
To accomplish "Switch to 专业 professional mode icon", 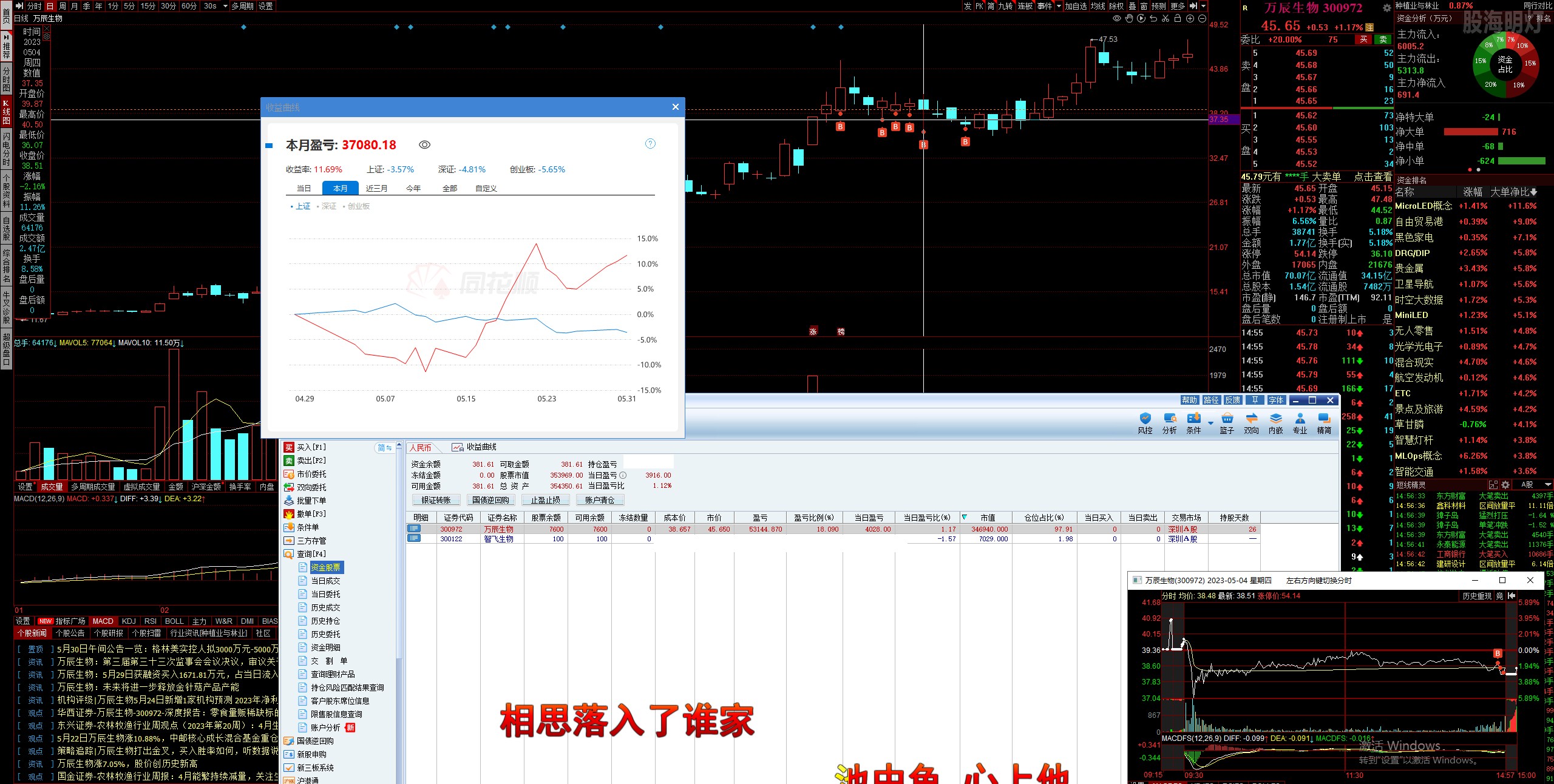I will [x=1300, y=424].
